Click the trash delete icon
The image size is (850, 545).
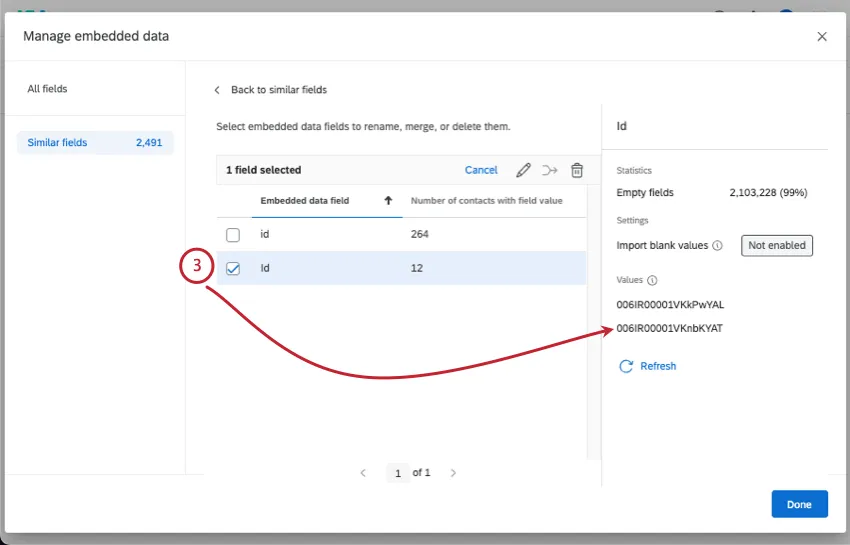577,170
